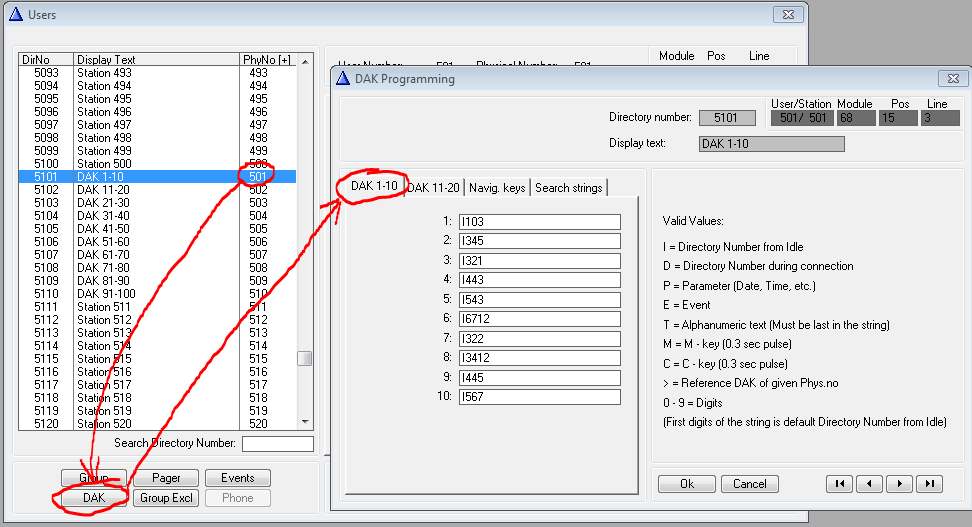Screen dimensions: 972x527
Task: Open the Navig. keys tab
Action: point(497,188)
